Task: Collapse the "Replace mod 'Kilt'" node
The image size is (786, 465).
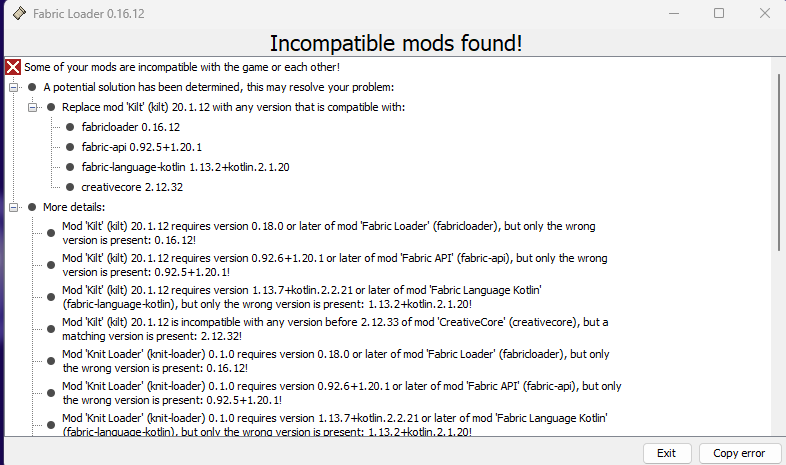Action: click(x=32, y=107)
